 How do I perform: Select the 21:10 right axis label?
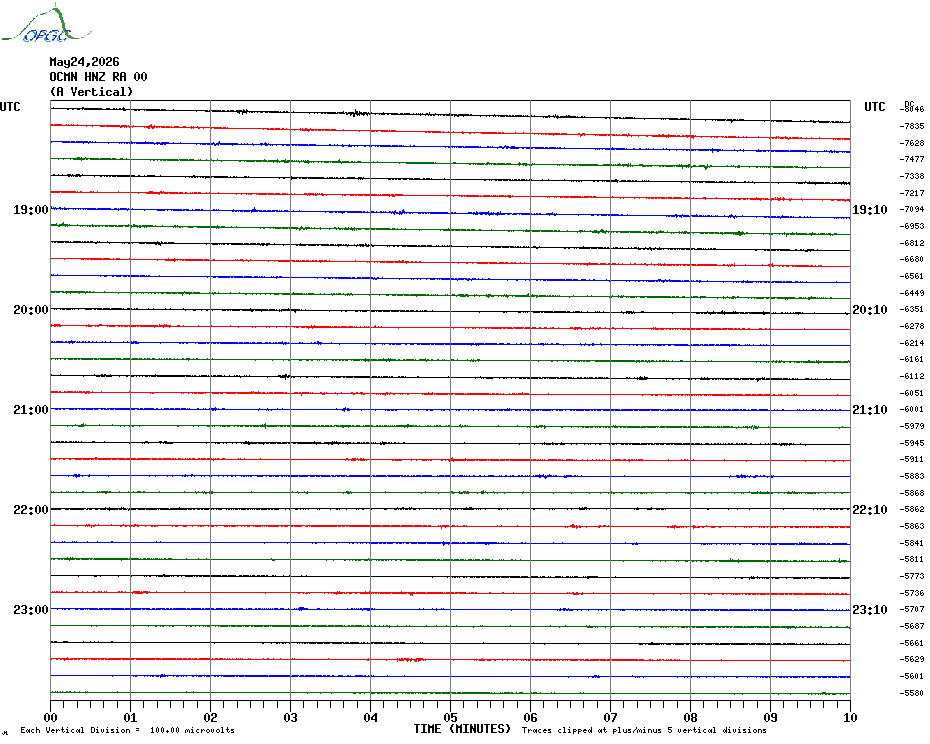point(870,410)
